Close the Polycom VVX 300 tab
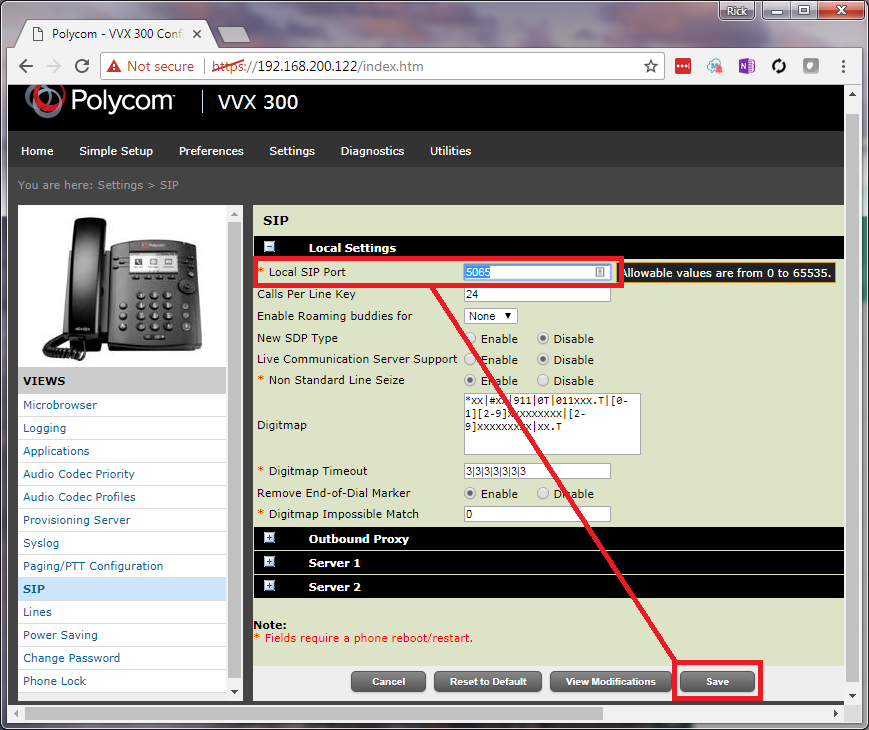 tap(197, 34)
